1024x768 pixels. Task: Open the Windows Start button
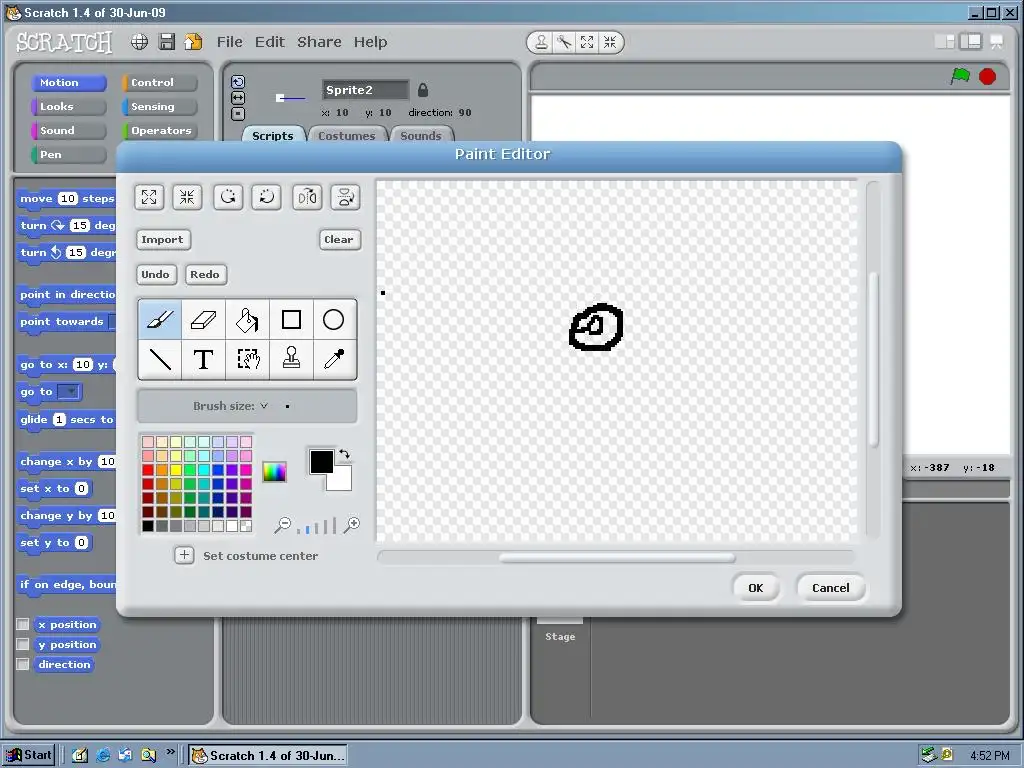(x=28, y=755)
